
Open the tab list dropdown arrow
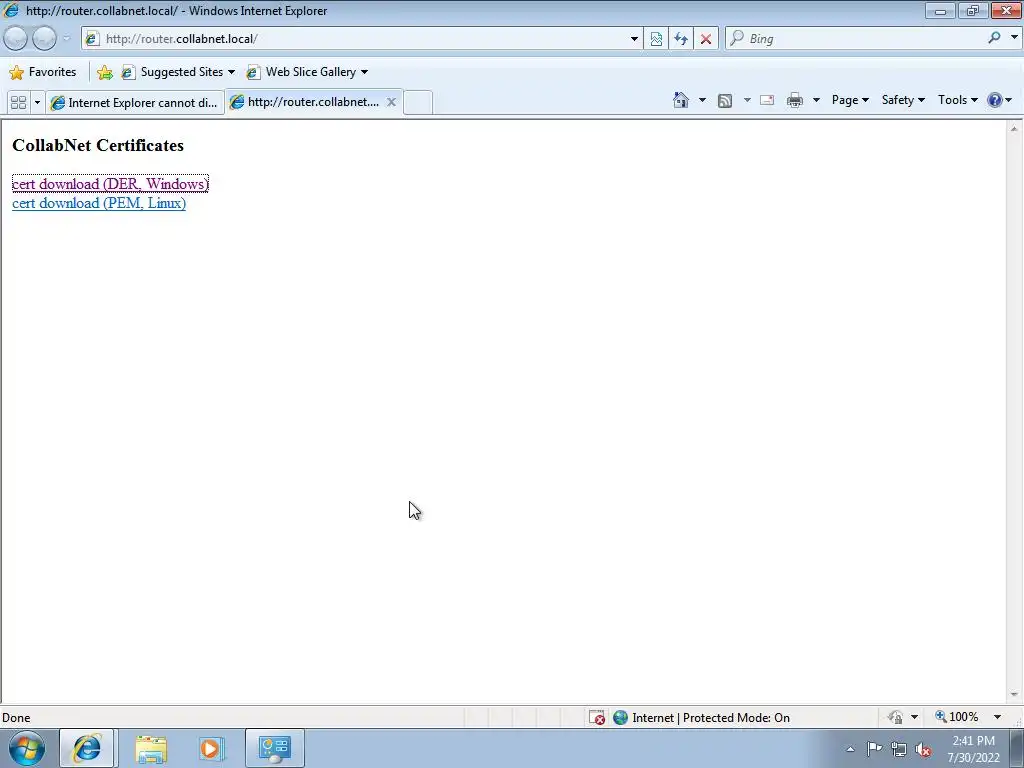pyautogui.click(x=37, y=103)
